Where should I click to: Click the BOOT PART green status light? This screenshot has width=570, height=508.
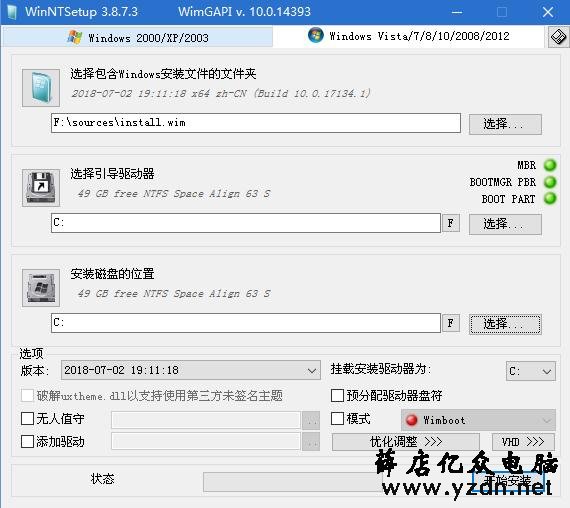click(550, 199)
